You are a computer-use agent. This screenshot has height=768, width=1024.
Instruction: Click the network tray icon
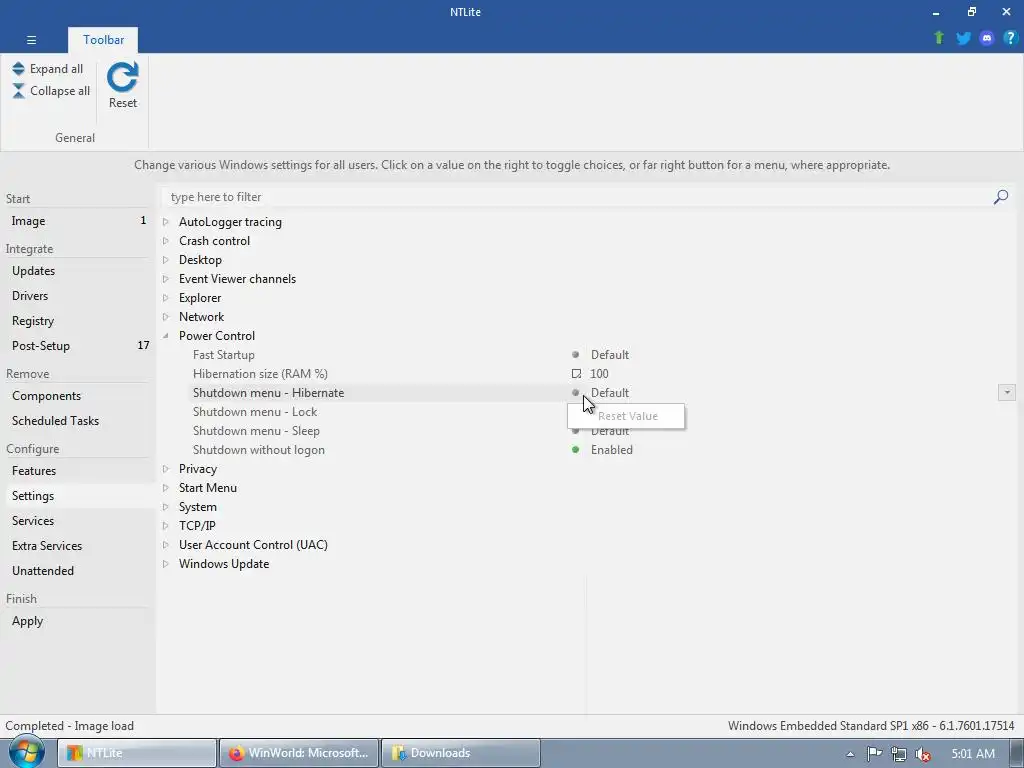(899, 754)
